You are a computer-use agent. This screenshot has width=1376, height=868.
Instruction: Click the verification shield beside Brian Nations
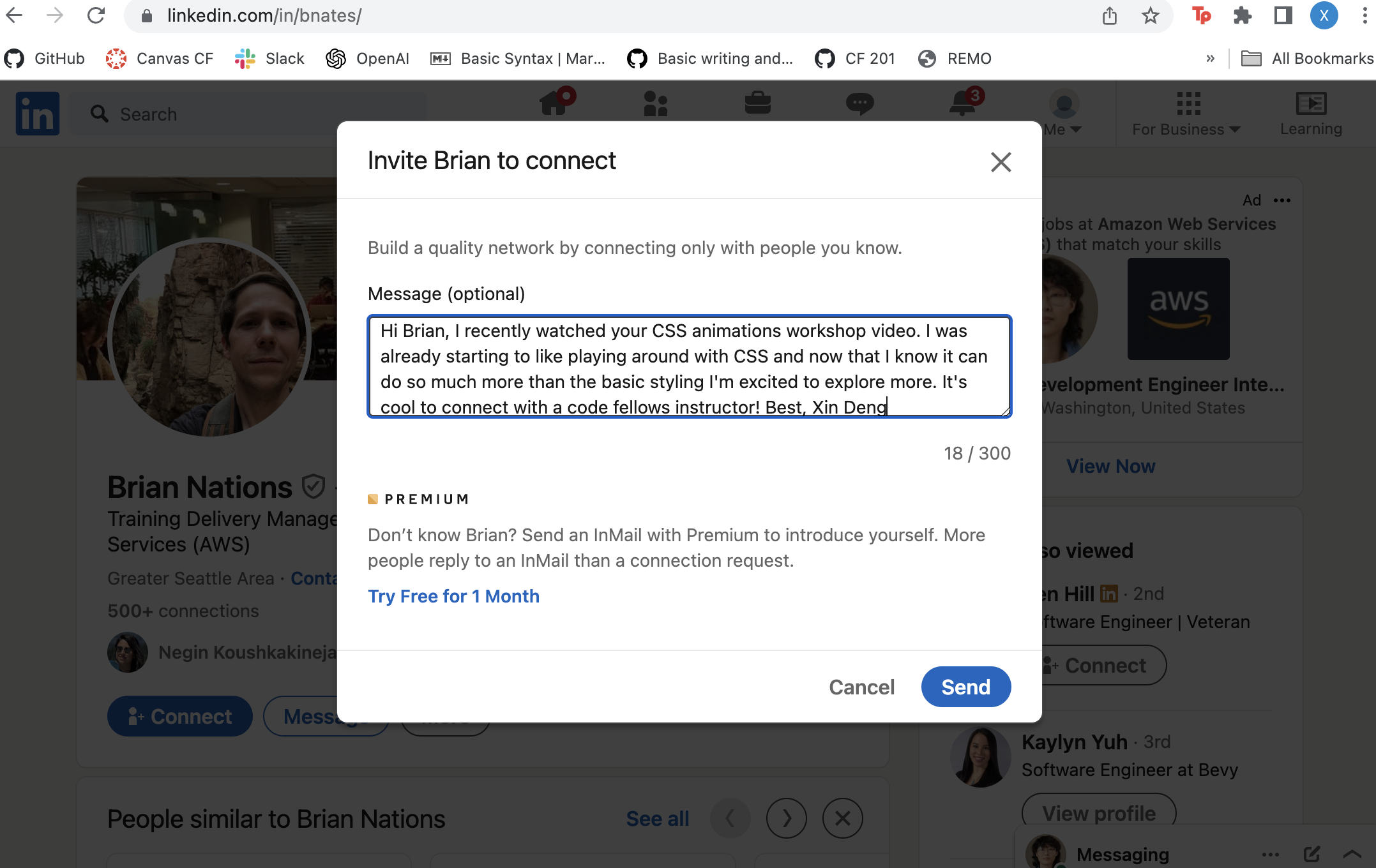pyautogui.click(x=314, y=486)
